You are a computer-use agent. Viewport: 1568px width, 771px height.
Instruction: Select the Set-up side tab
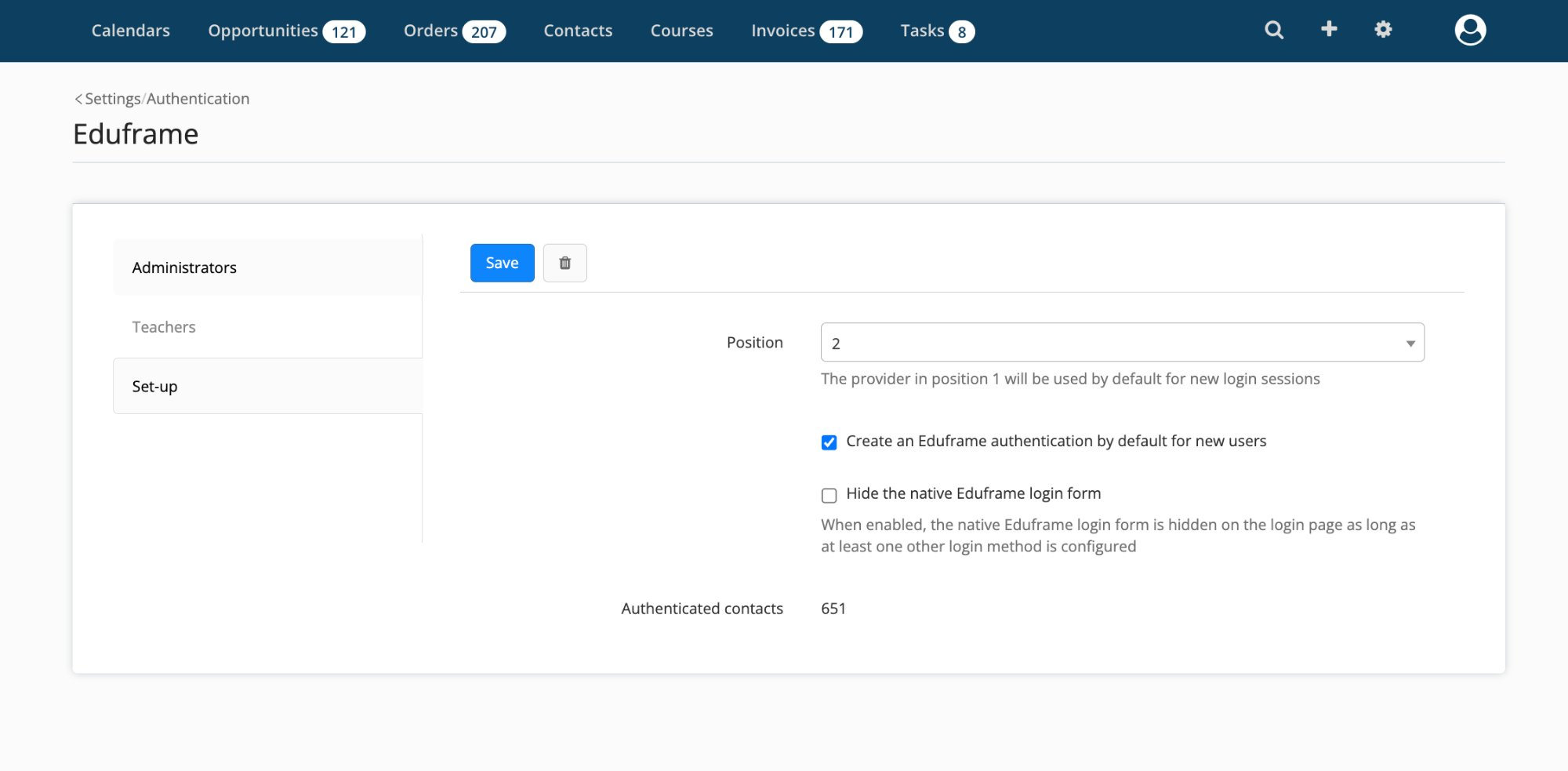267,386
